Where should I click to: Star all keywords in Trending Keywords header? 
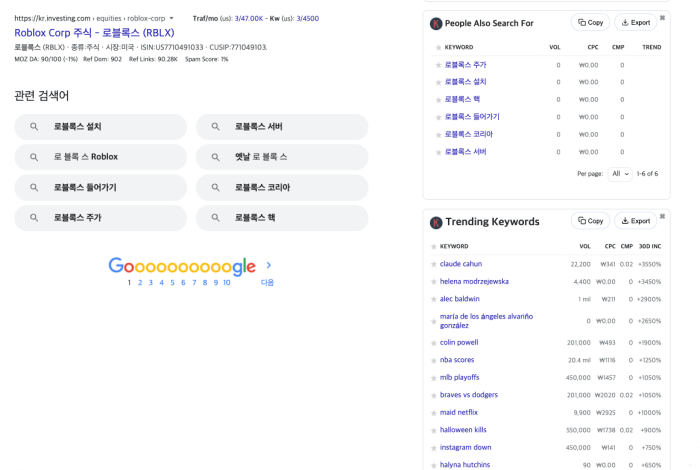pyautogui.click(x=433, y=246)
